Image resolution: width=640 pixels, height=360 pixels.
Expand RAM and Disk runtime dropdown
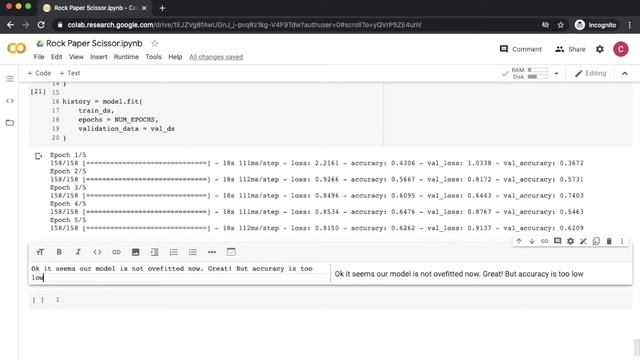[x=556, y=73]
